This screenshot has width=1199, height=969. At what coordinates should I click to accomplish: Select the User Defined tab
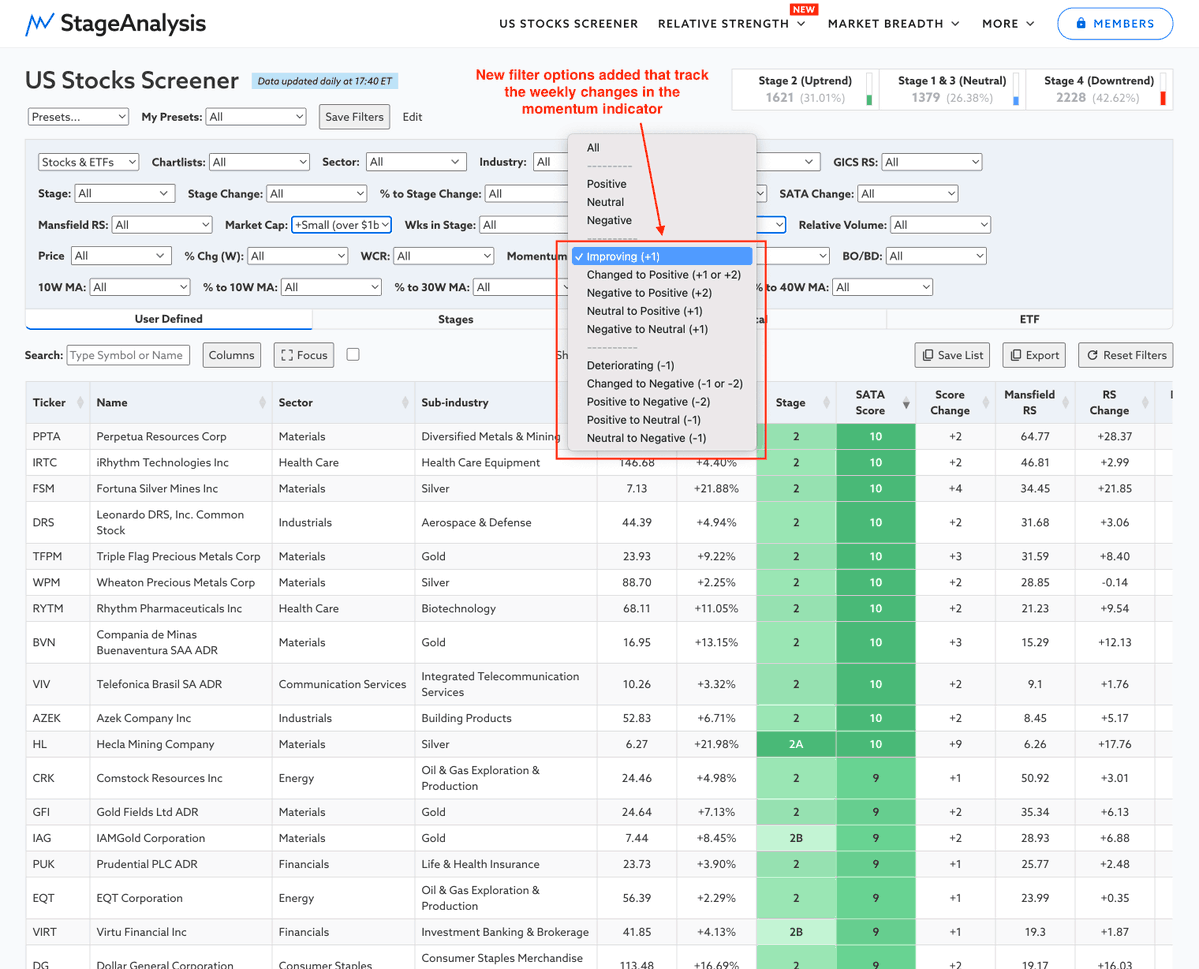click(168, 319)
